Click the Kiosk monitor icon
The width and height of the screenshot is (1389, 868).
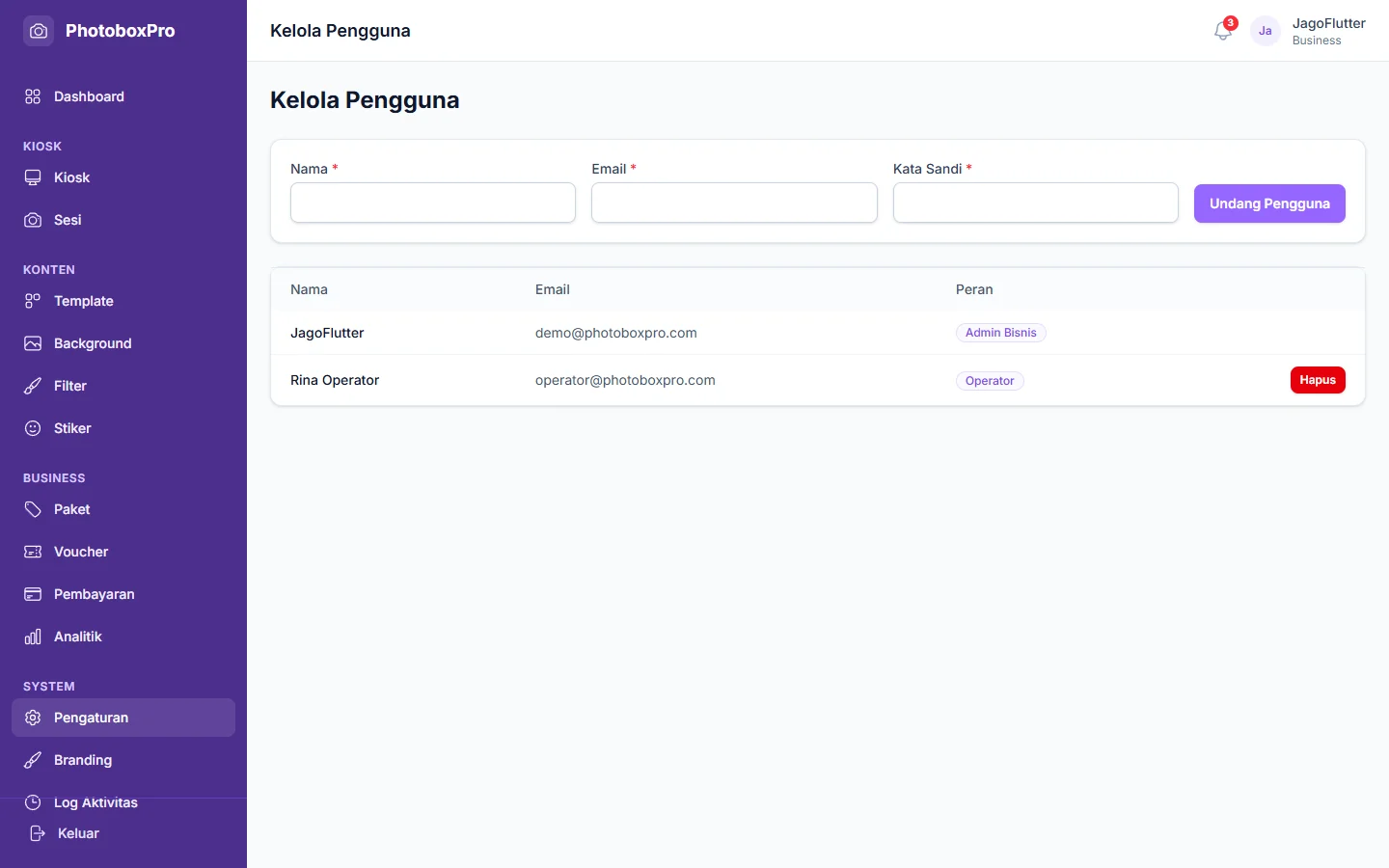pos(33,177)
